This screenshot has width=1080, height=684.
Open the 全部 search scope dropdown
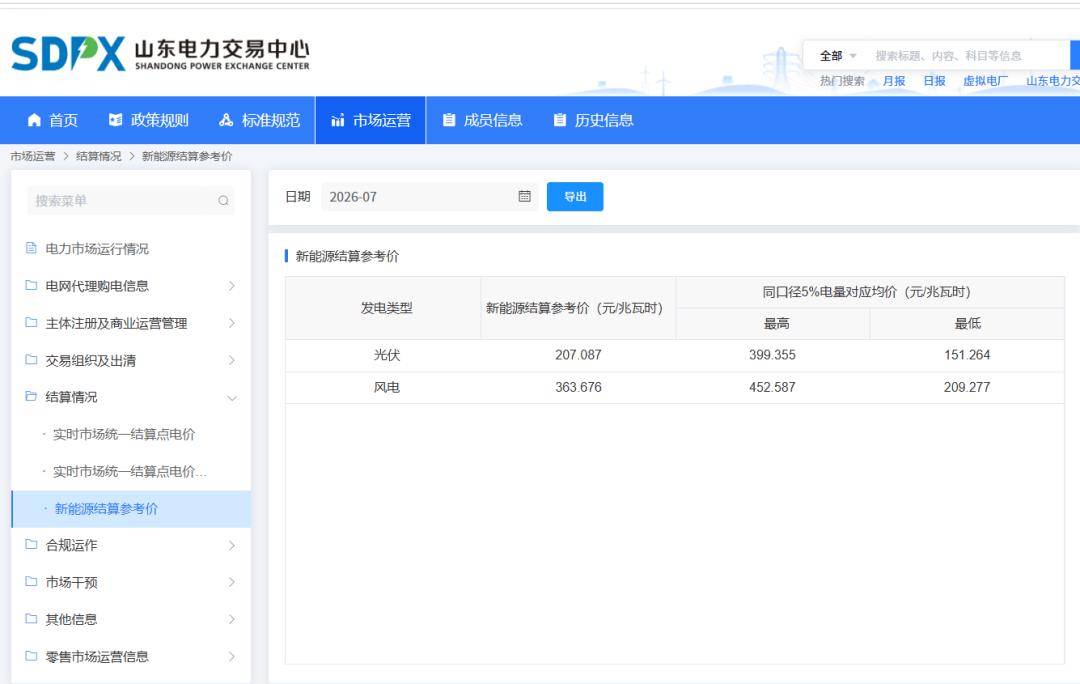838,56
